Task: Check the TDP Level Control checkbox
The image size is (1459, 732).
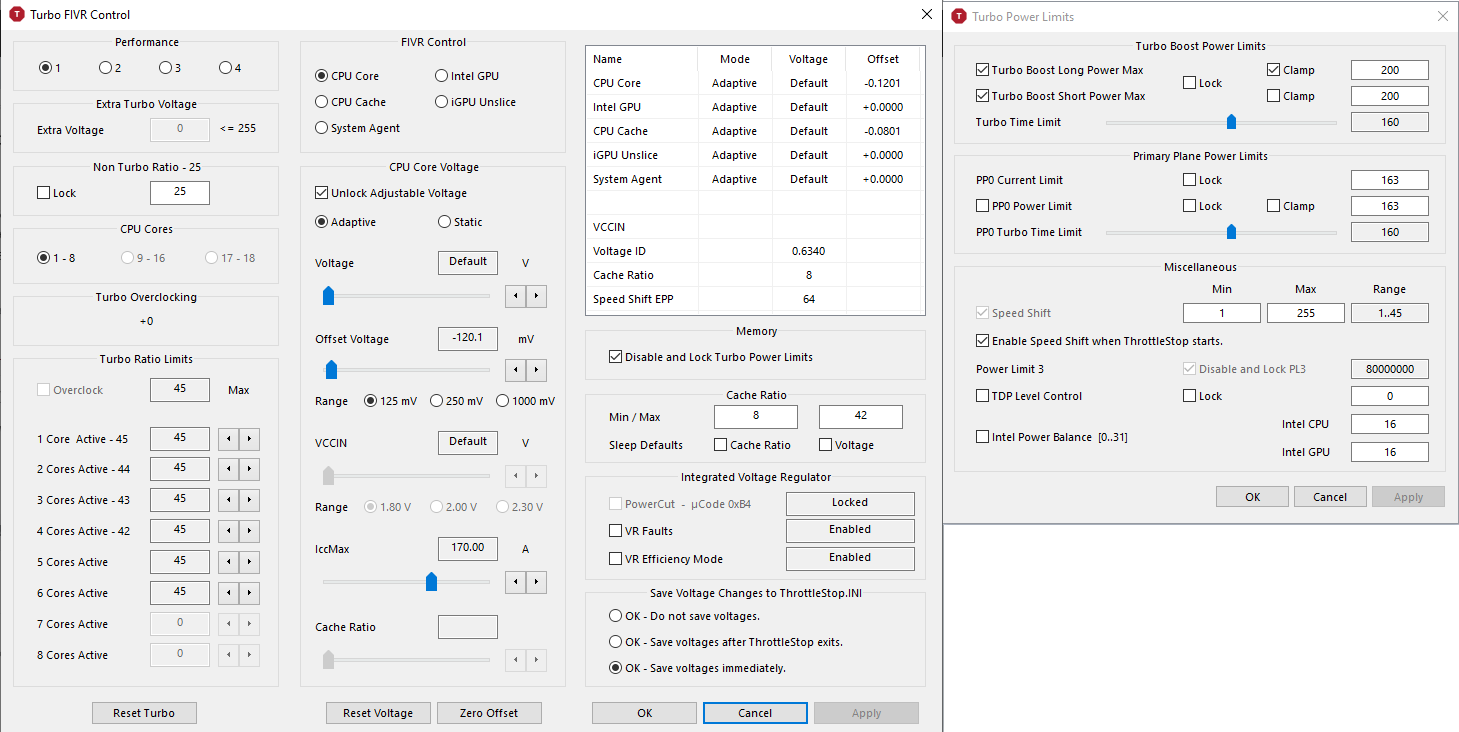Action: click(x=982, y=396)
